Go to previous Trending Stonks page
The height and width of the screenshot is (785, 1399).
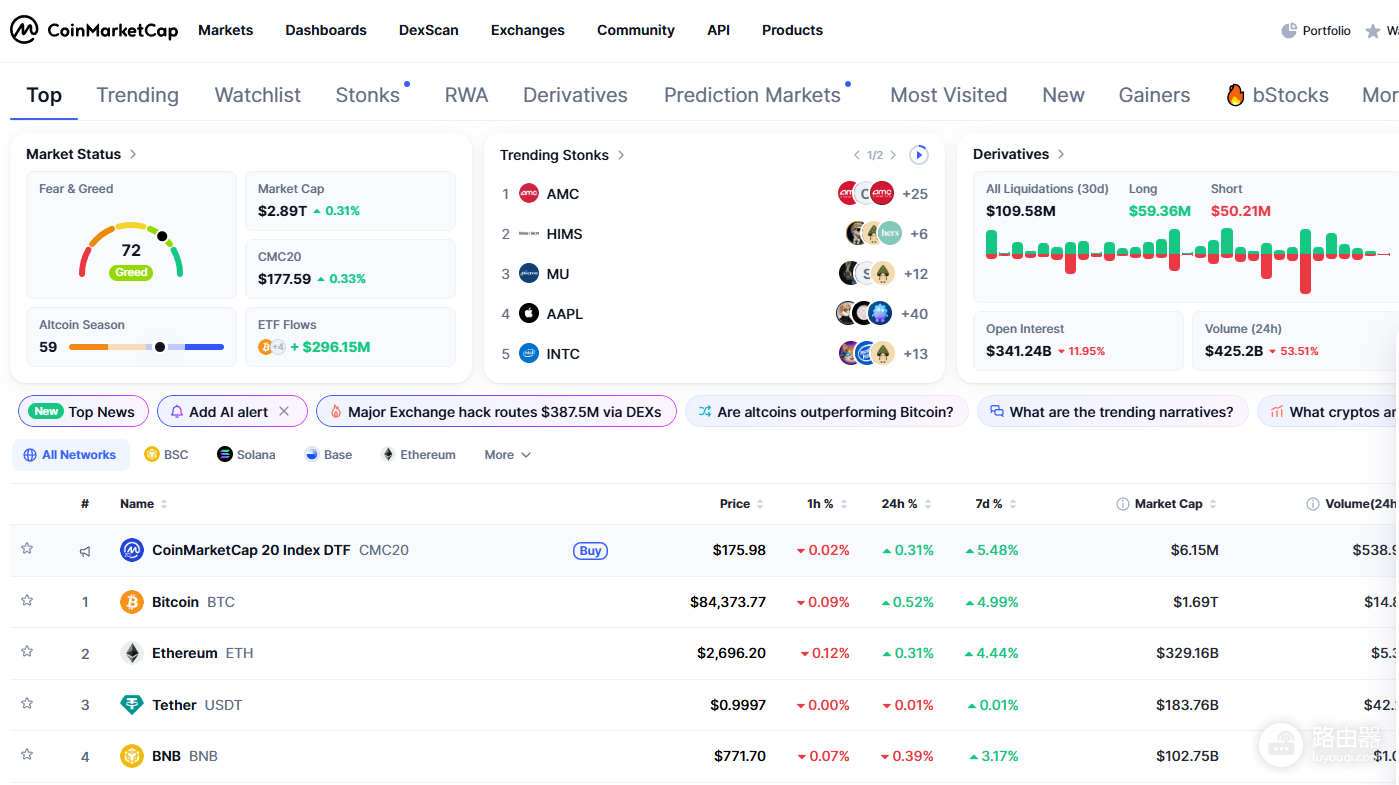click(857, 155)
